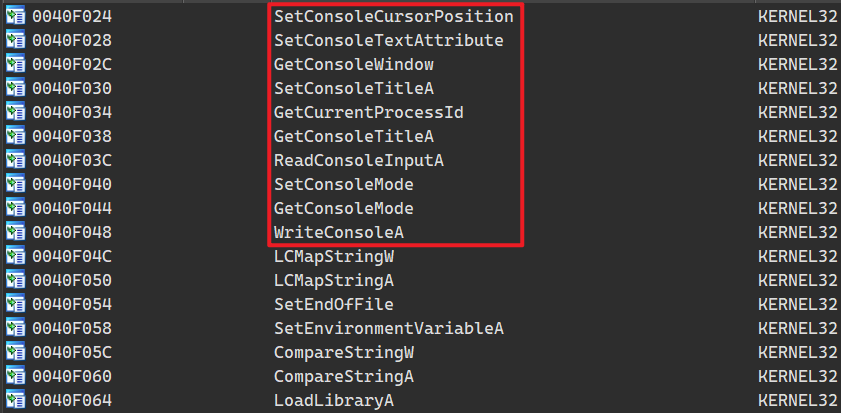Select the GetCurrentProcessId import
Image resolution: width=841 pixels, height=413 pixels.
(x=368, y=113)
